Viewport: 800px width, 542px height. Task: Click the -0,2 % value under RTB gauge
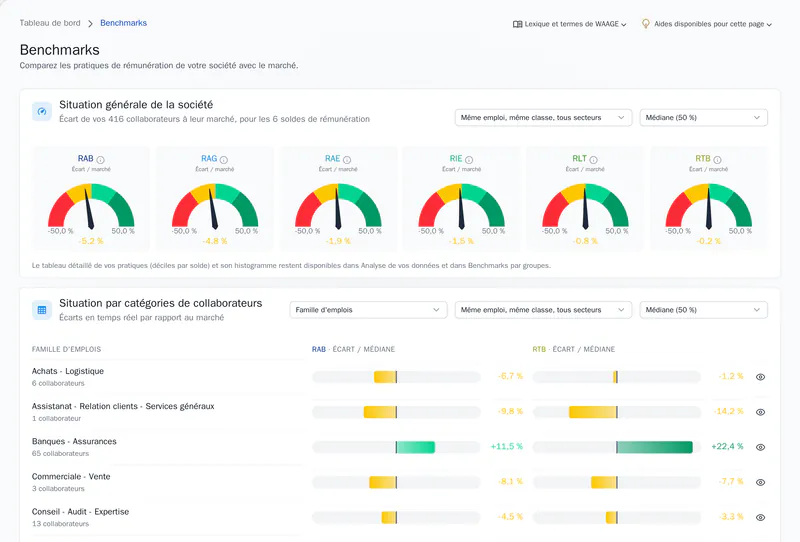click(x=709, y=241)
